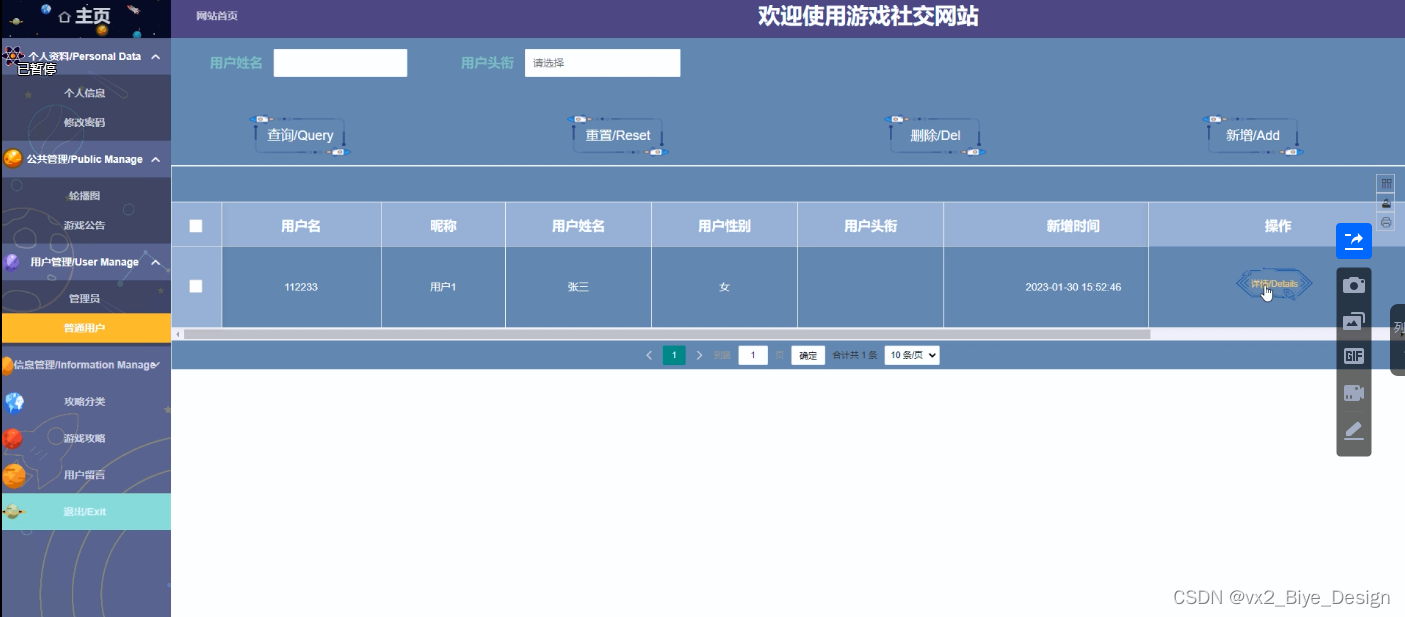The width and height of the screenshot is (1405, 617).
Task: Click the orange planet icon beside Public Manage
Action: pyautogui.click(x=13, y=159)
